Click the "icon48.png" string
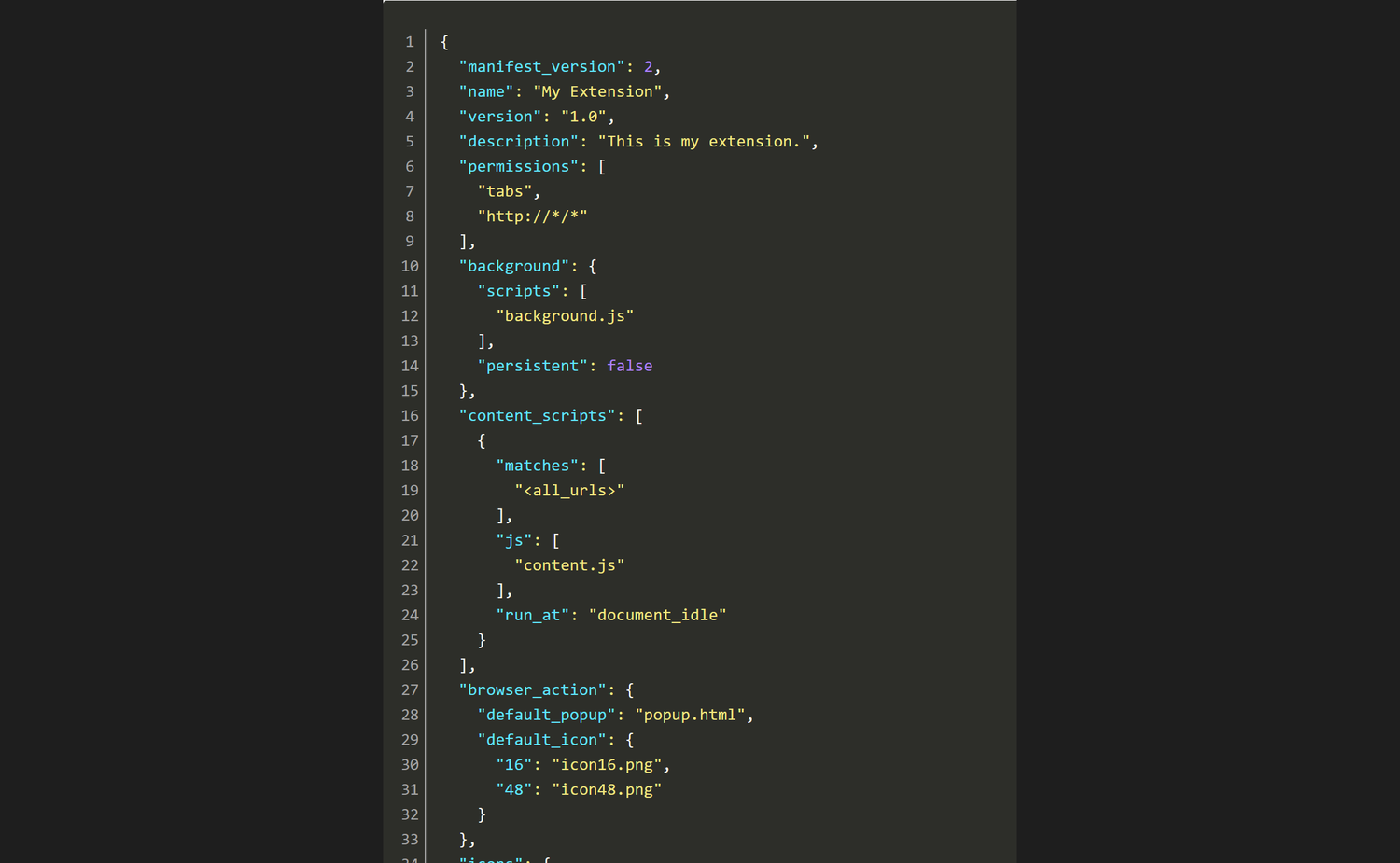1400x863 pixels. pyautogui.click(x=607, y=789)
